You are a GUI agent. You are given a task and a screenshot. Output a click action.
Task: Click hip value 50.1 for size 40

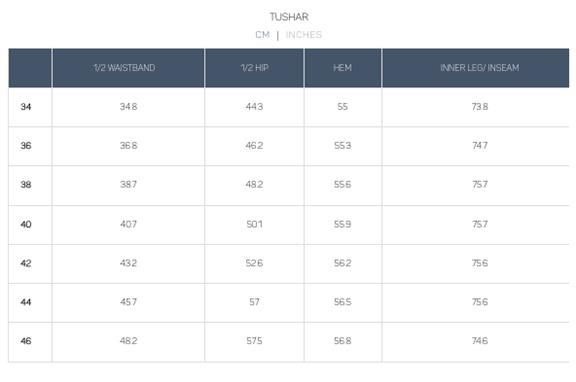click(x=254, y=224)
